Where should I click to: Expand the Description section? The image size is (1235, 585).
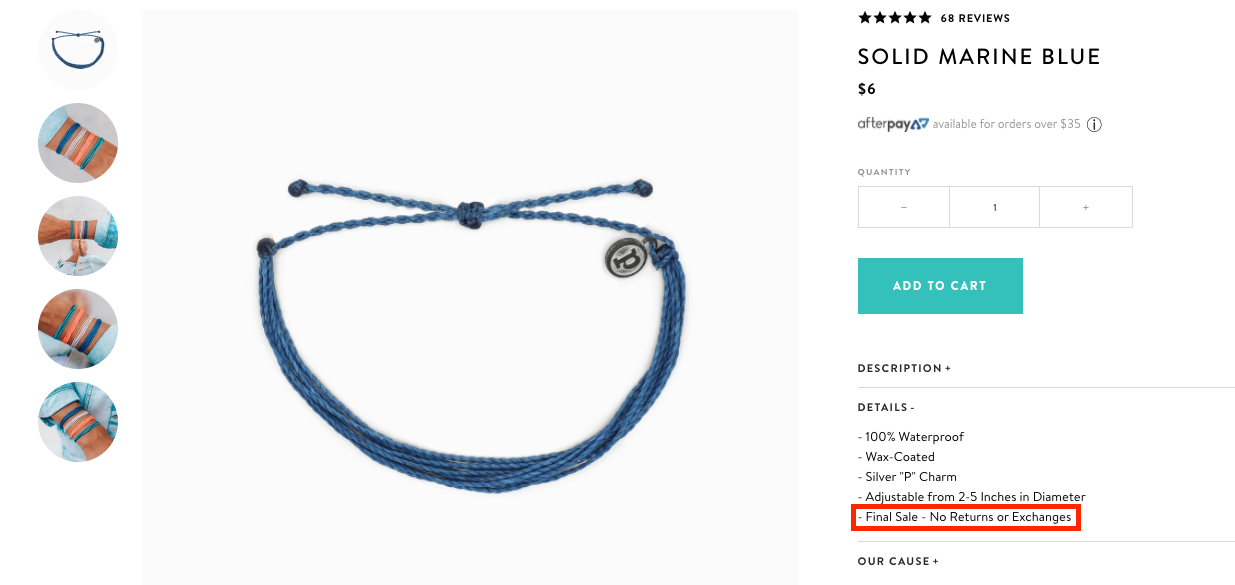pyautogui.click(x=904, y=368)
